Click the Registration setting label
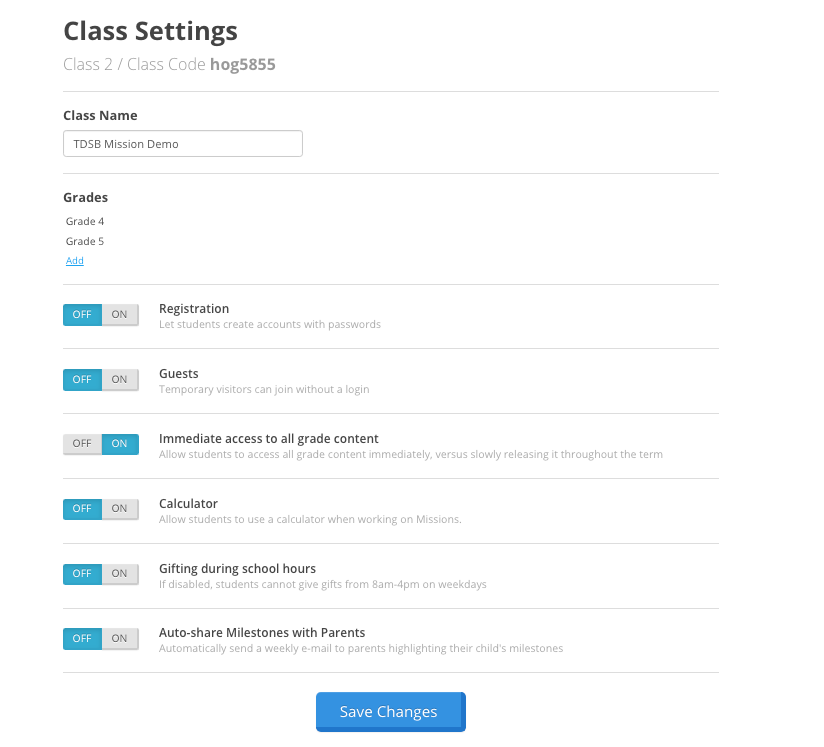Image resolution: width=824 pixels, height=747 pixels. pyautogui.click(x=194, y=308)
